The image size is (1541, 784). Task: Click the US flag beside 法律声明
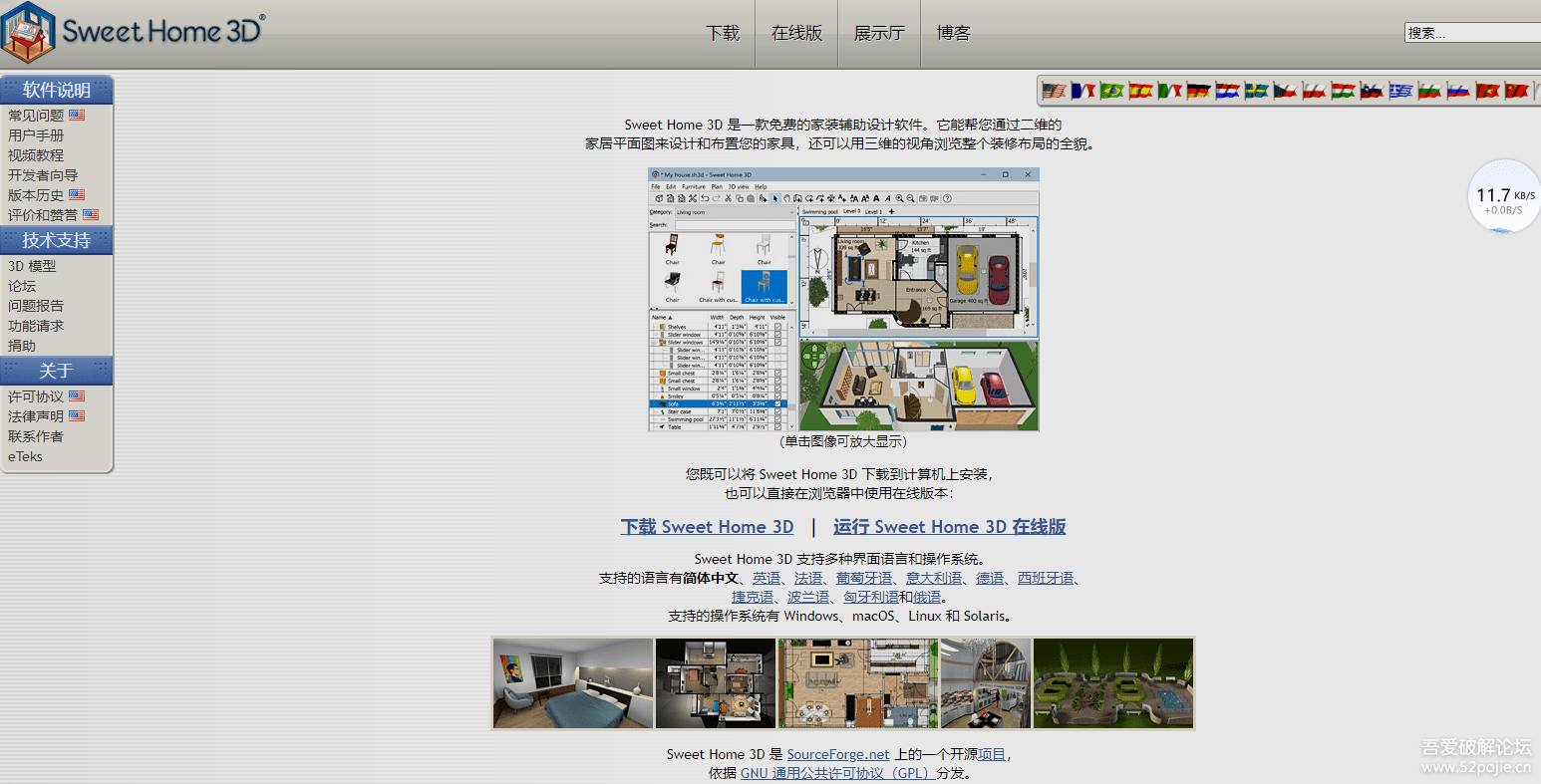(77, 416)
